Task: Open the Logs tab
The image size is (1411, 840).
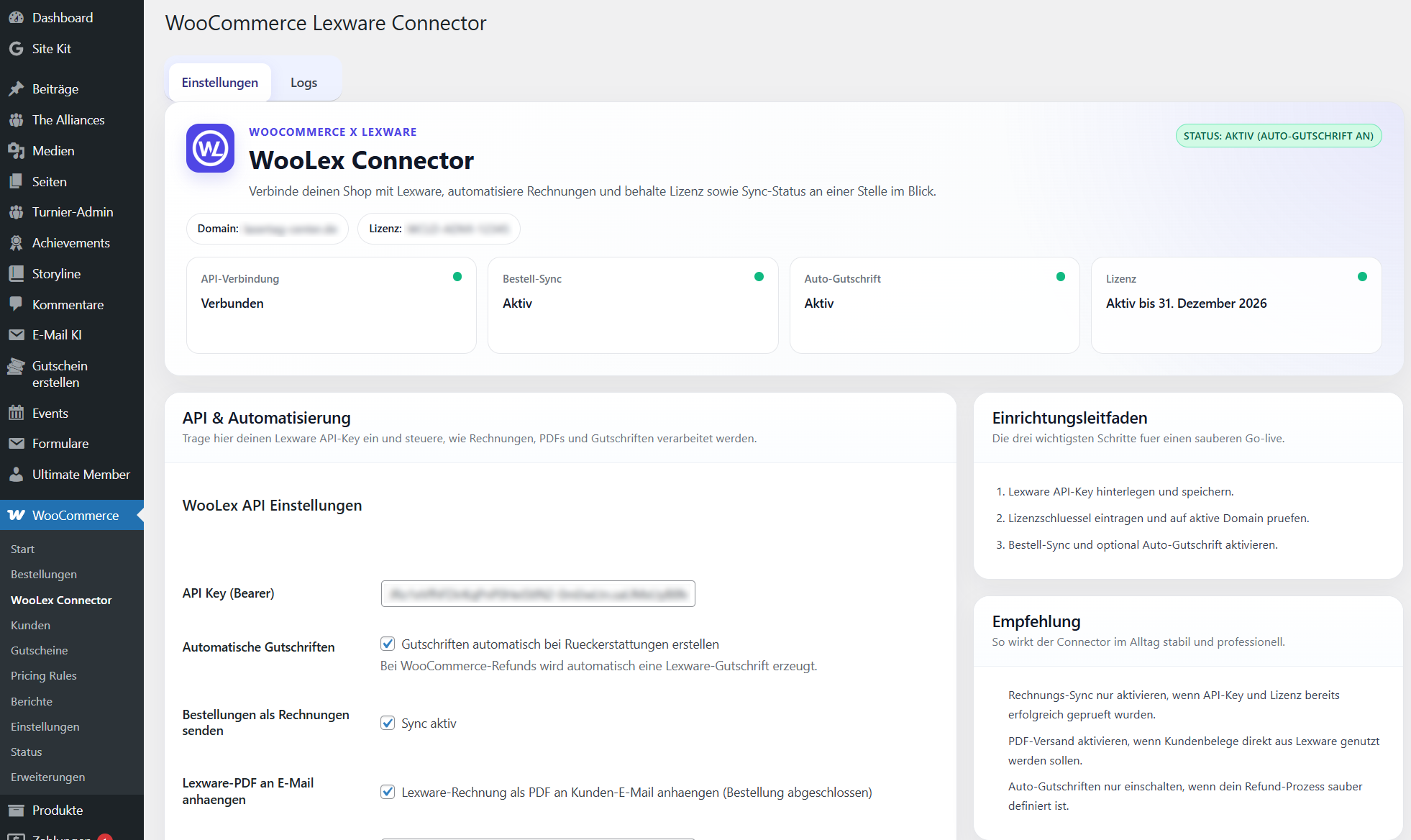Action: (303, 83)
